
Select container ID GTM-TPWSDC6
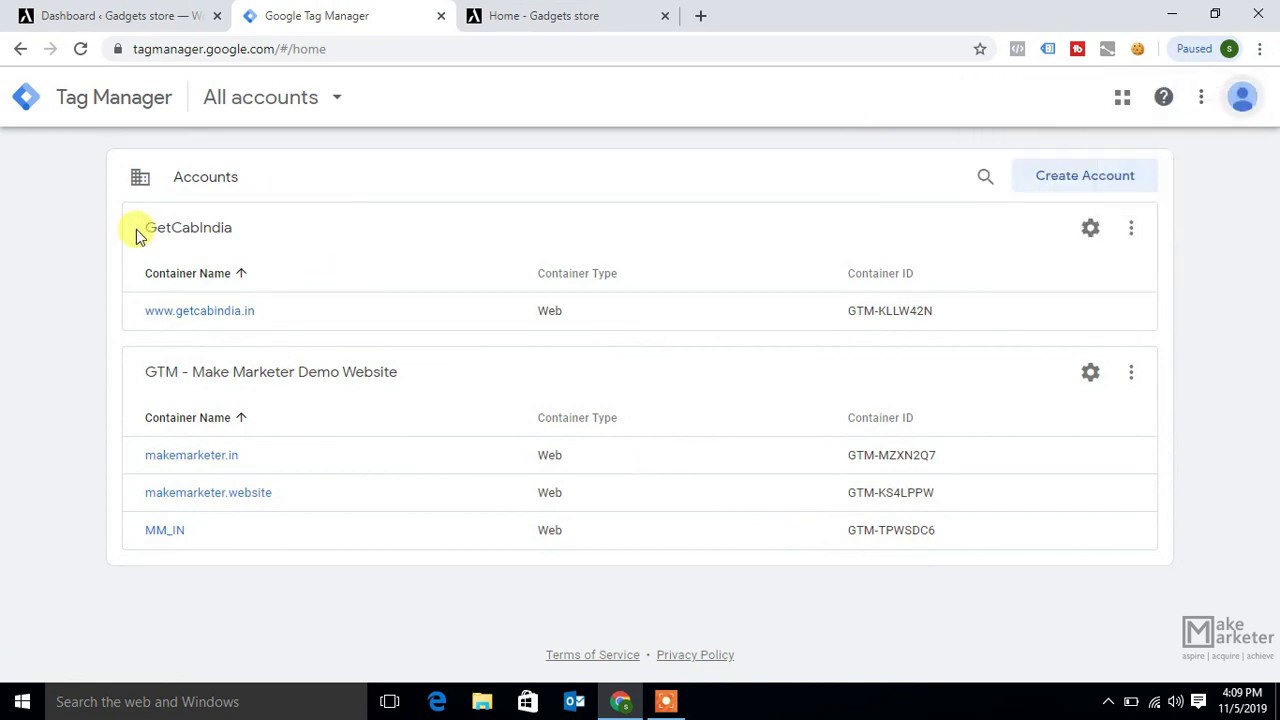tap(891, 530)
